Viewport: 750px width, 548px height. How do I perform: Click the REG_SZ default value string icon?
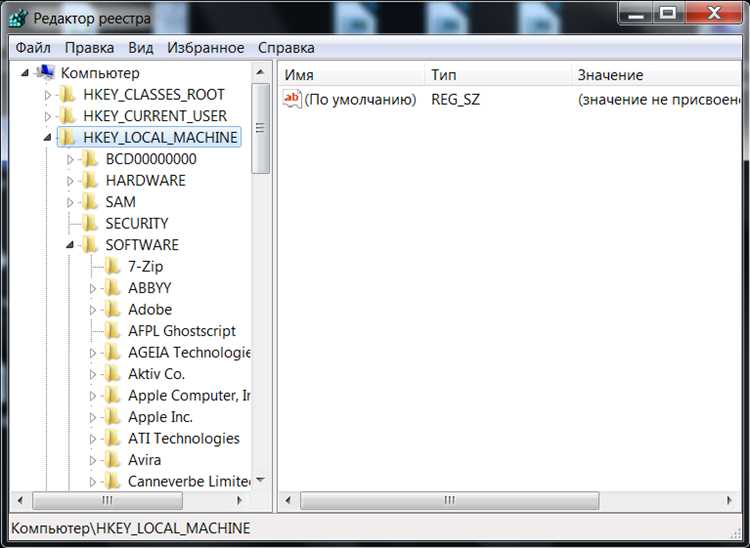pos(292,99)
